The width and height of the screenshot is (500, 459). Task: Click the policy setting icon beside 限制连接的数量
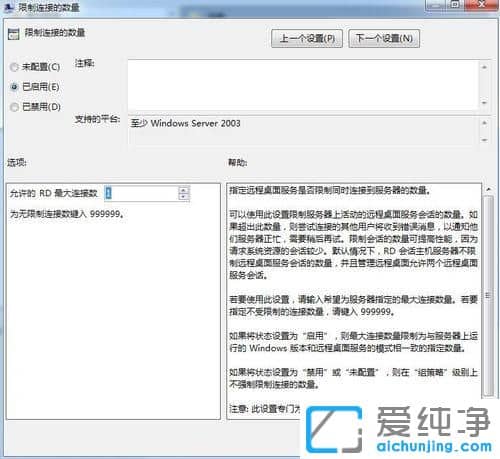[14, 34]
